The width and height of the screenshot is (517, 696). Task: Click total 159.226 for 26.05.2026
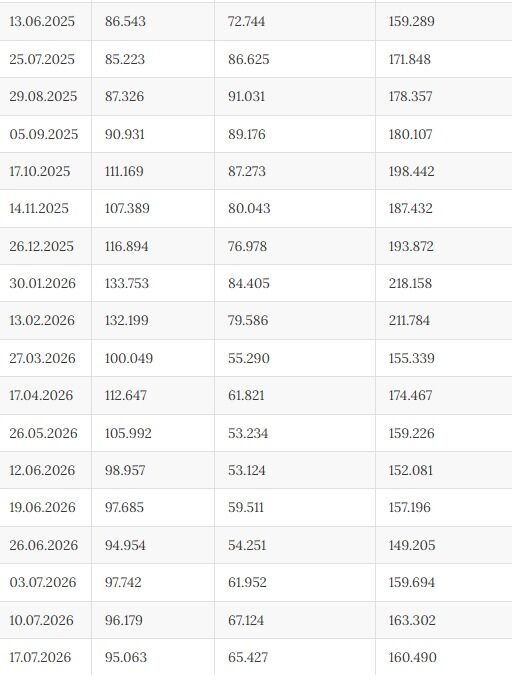pyautogui.click(x=411, y=433)
